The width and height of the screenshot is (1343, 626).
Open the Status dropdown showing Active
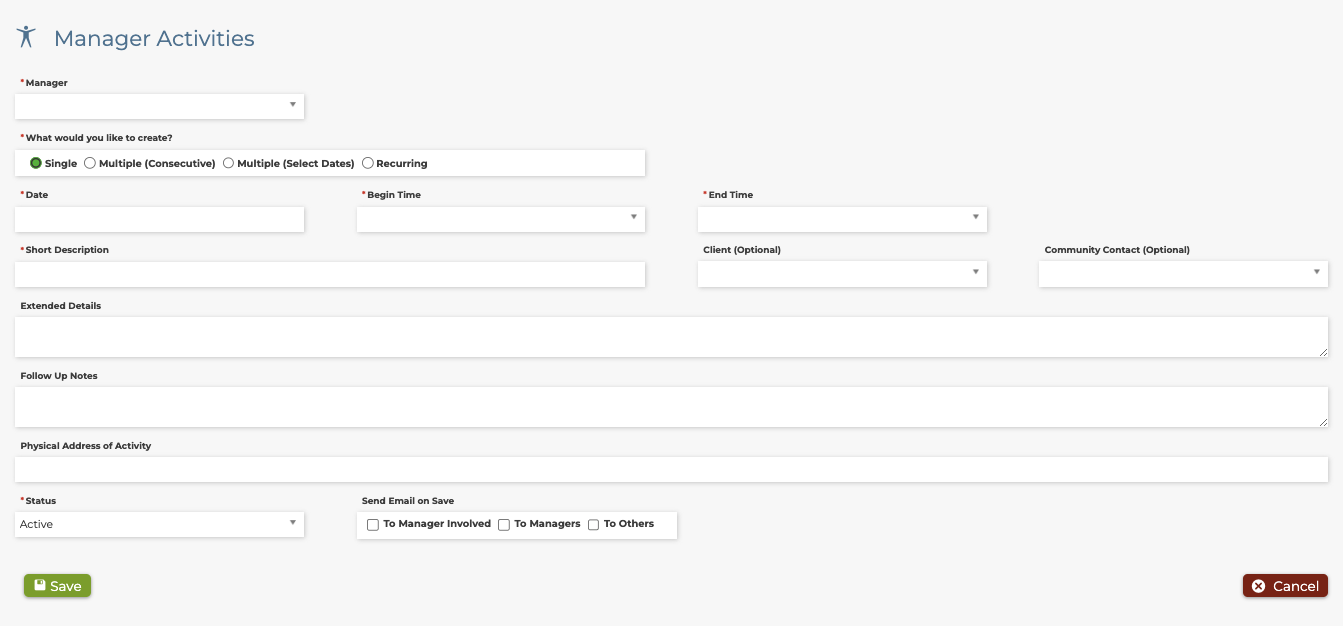pos(160,524)
